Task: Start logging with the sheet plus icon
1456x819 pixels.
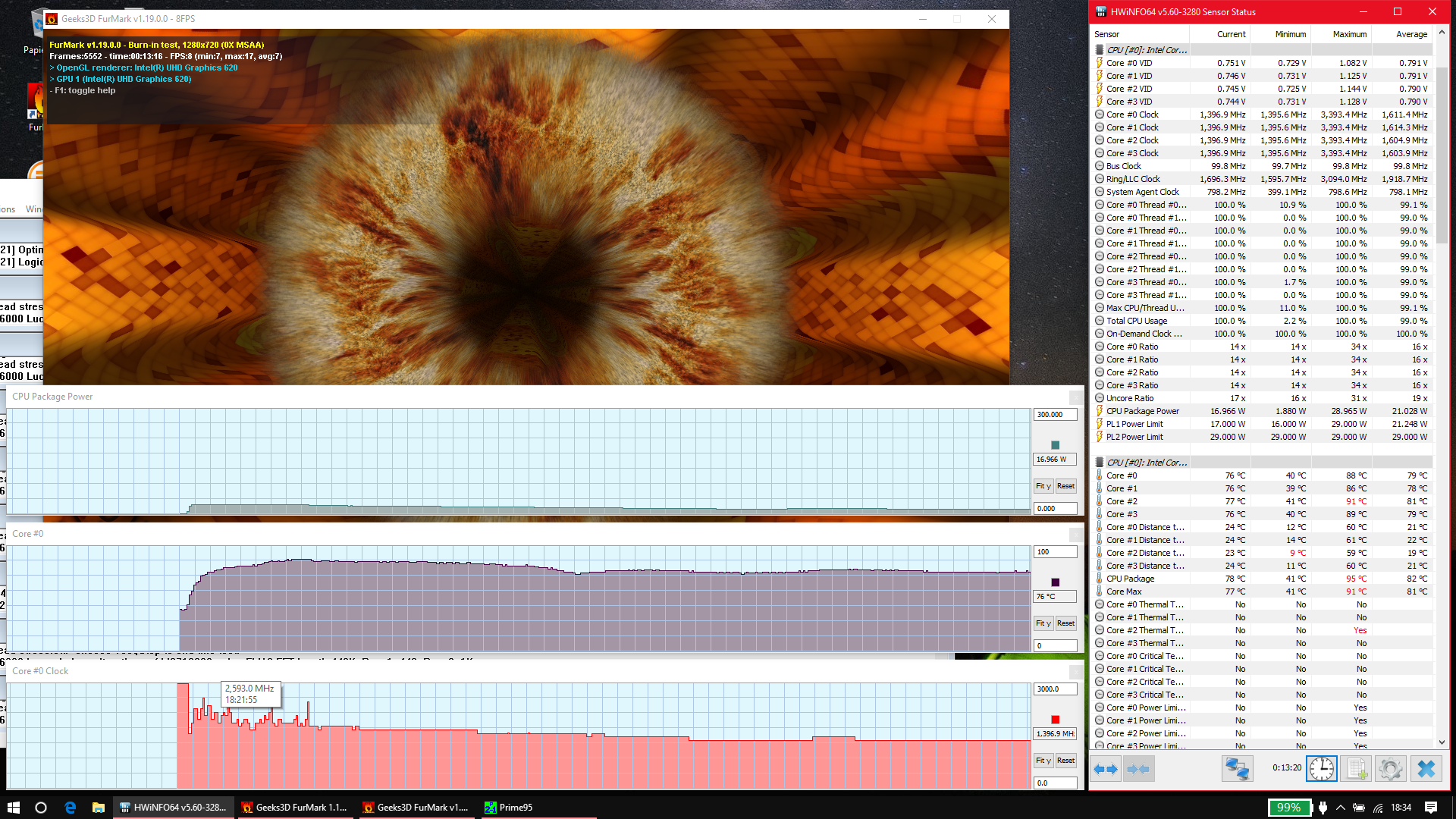Action: (1356, 769)
